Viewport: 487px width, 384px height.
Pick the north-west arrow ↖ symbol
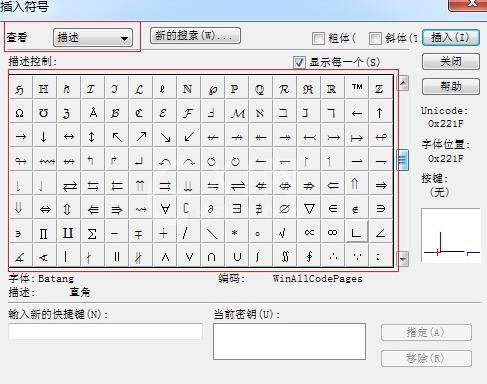click(x=117, y=137)
